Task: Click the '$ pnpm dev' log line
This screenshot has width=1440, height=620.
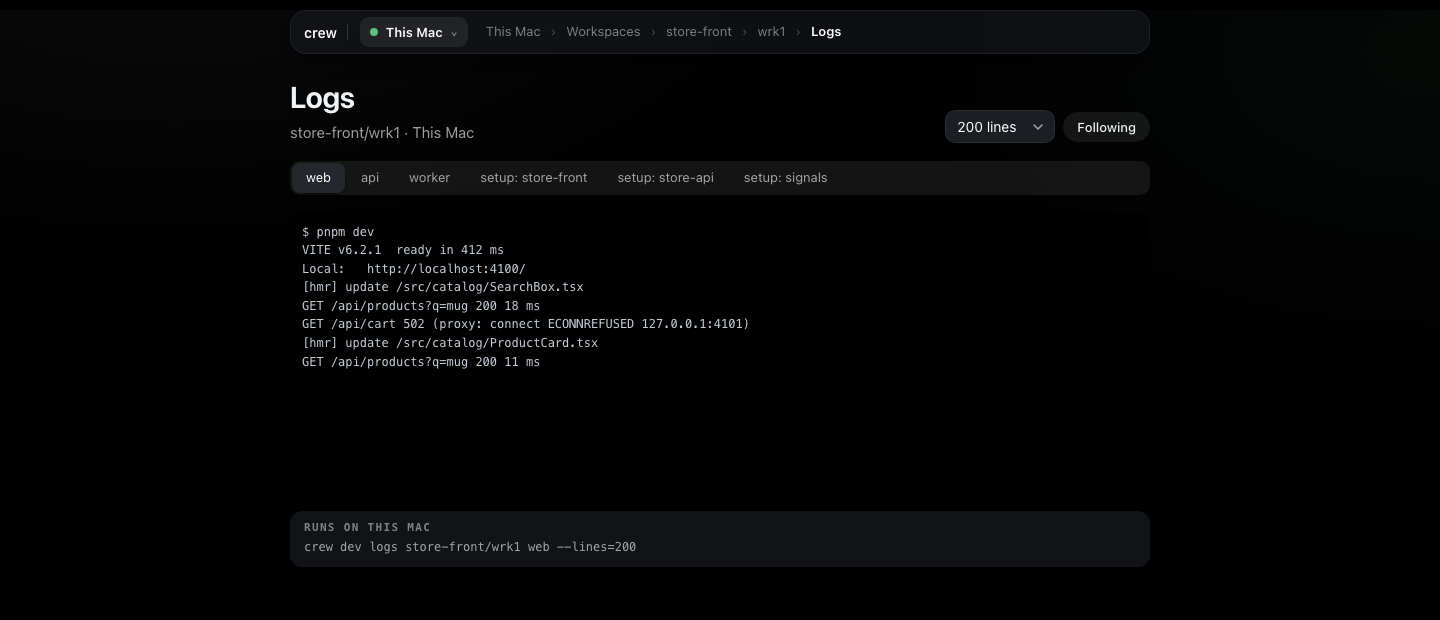Action: coord(338,231)
